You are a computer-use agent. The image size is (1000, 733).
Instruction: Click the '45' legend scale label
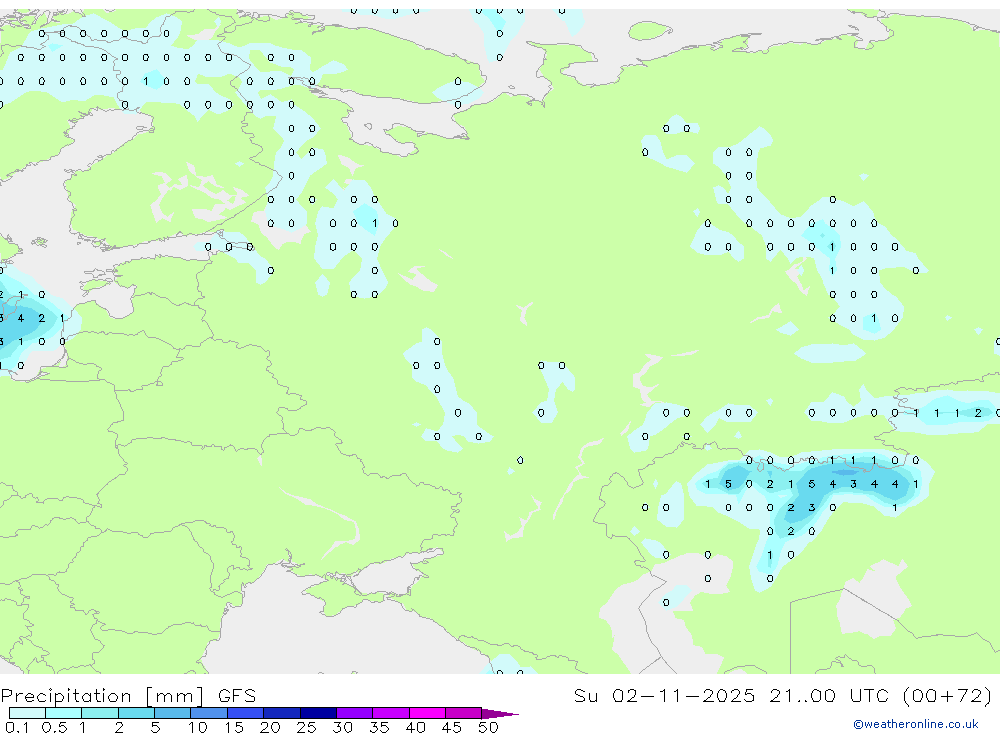[452, 727]
